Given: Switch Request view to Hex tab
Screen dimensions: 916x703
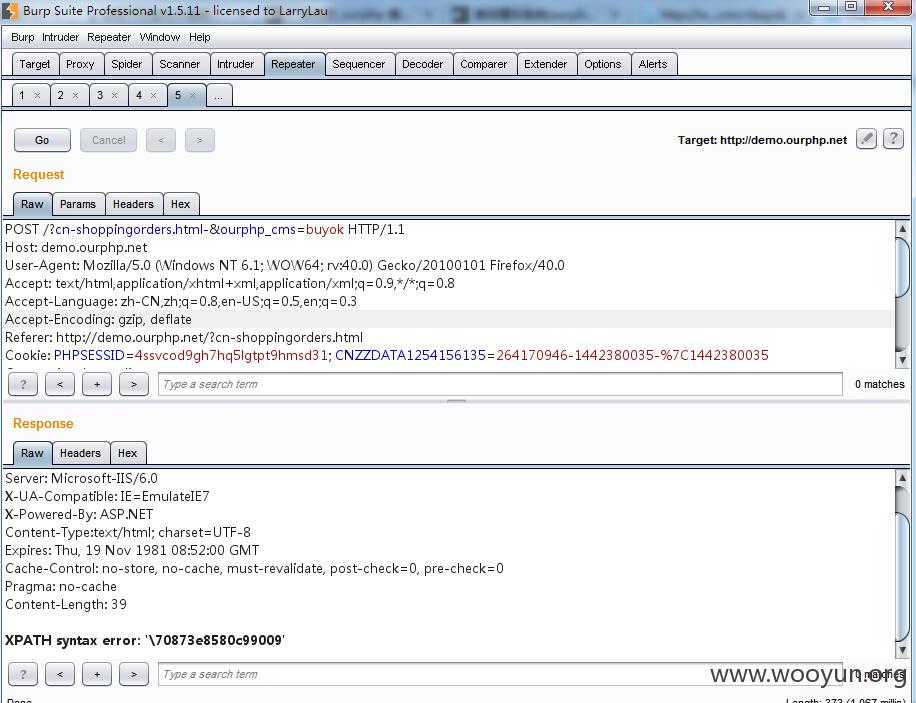Looking at the screenshot, I should click(x=181, y=205).
